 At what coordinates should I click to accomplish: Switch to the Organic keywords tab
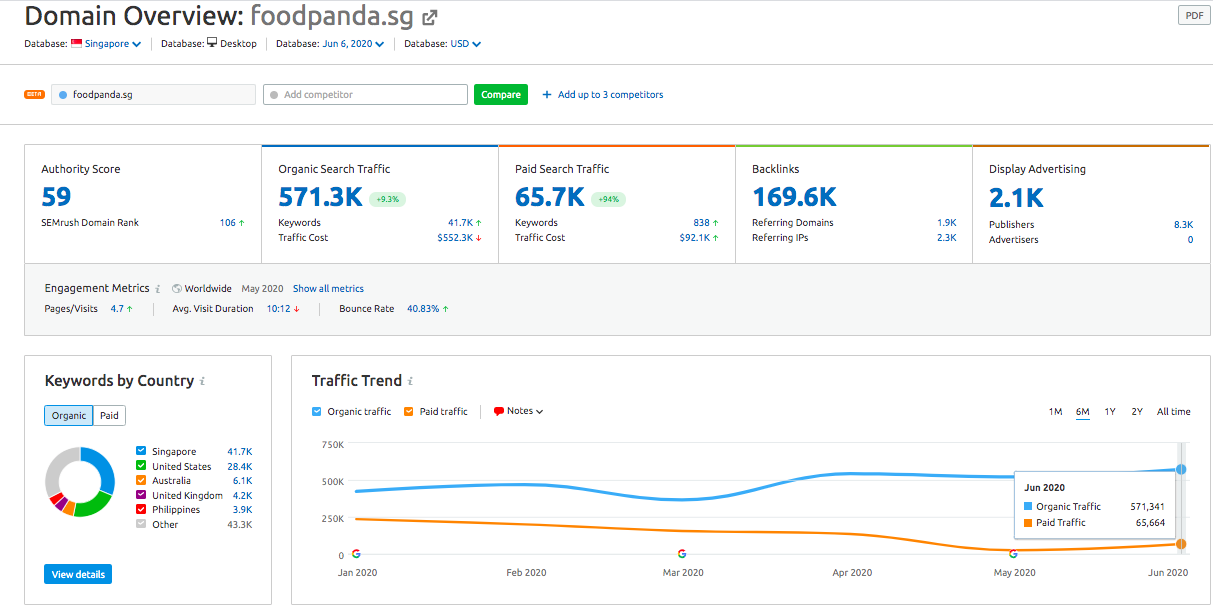click(69, 416)
